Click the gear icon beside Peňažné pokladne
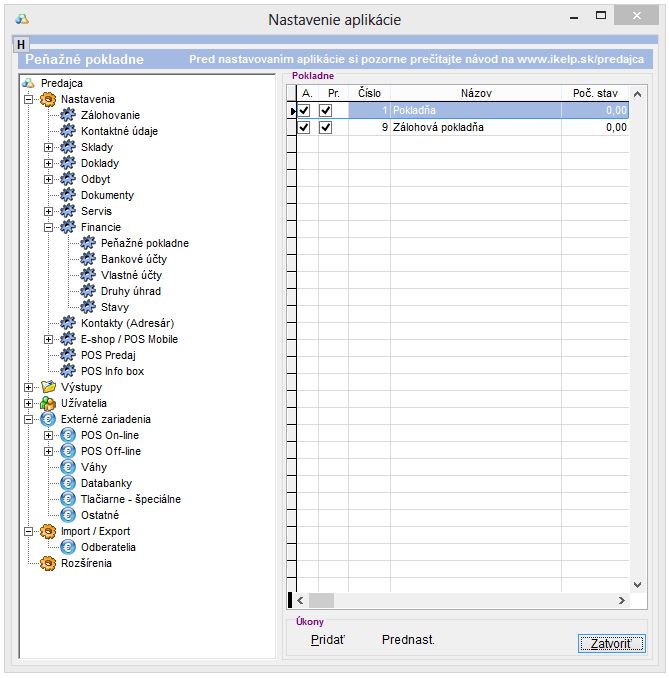669x678 pixels. click(x=88, y=243)
